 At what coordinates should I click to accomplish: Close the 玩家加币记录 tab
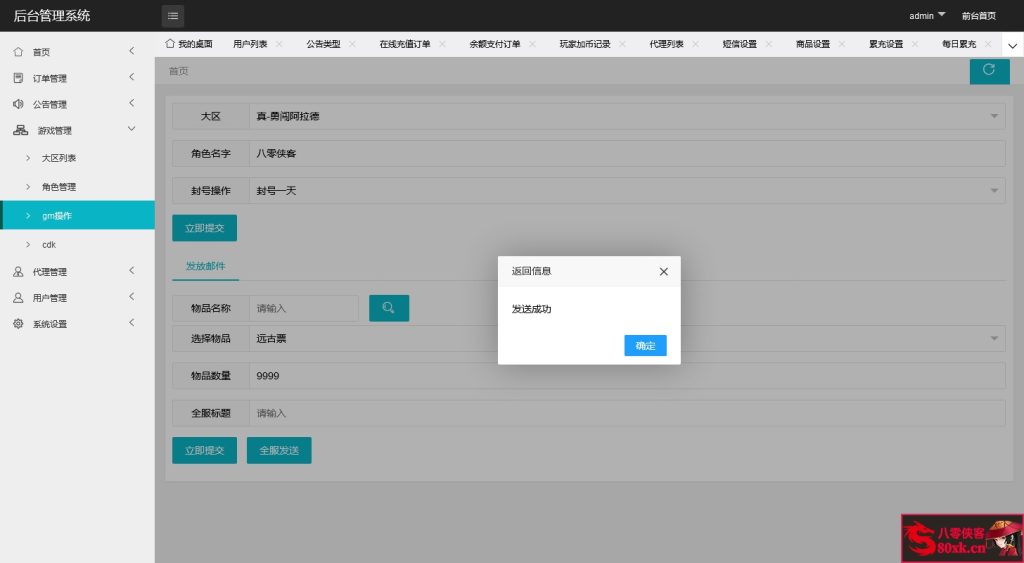[x=622, y=44]
